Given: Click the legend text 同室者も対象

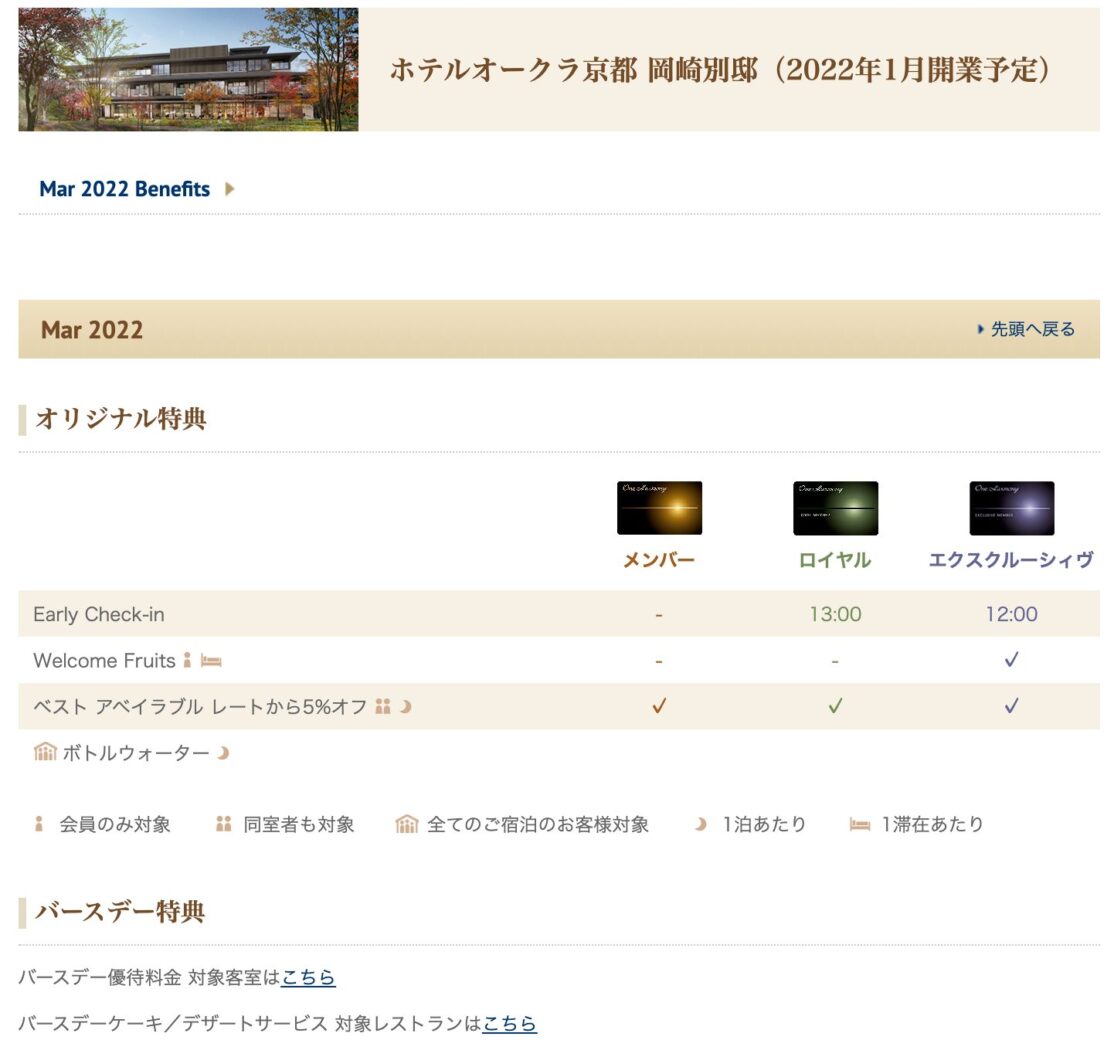Looking at the screenshot, I should pos(299,825).
